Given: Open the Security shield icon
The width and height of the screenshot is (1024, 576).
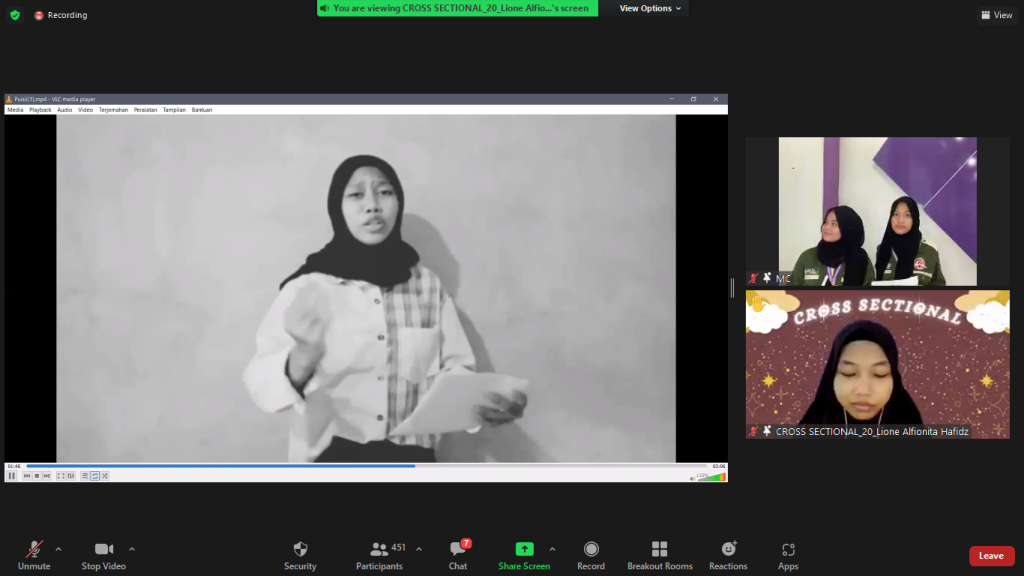Looking at the screenshot, I should pyautogui.click(x=300, y=549).
